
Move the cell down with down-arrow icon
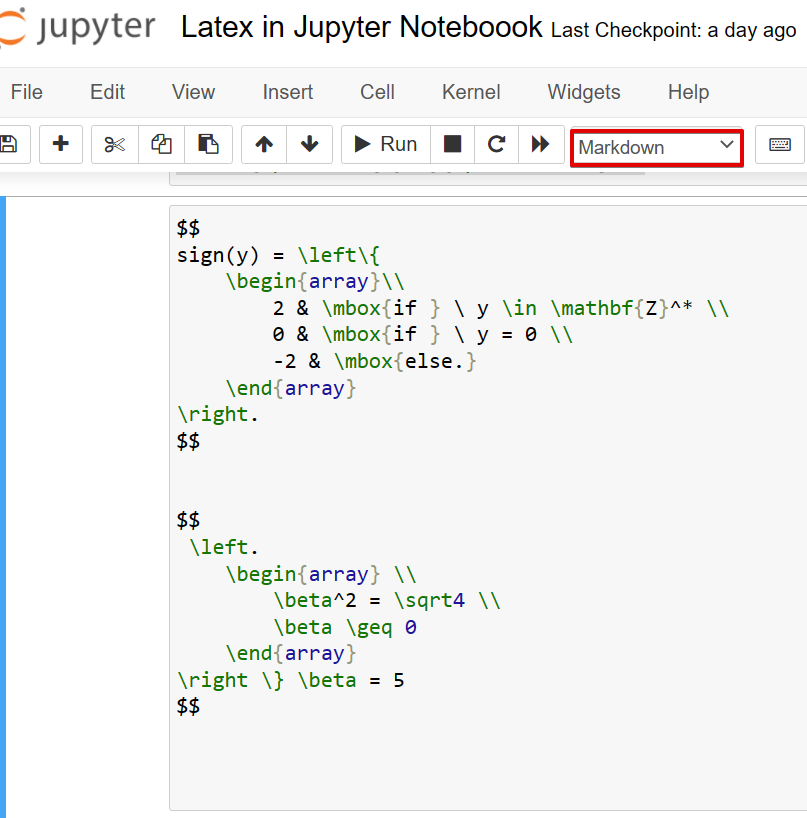point(310,144)
